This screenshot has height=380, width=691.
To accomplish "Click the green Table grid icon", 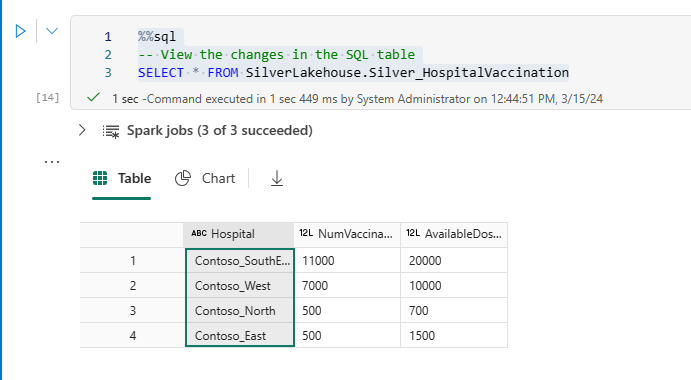I will tap(100, 179).
